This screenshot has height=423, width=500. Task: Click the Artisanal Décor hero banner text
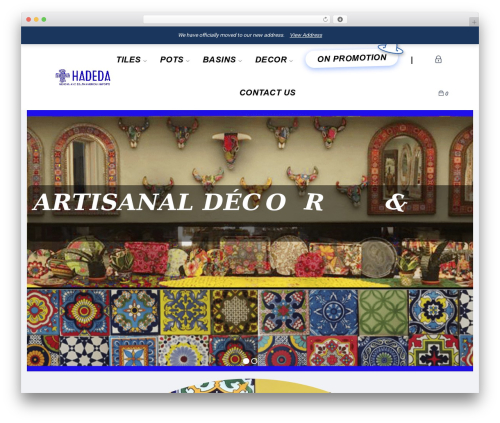220,202
